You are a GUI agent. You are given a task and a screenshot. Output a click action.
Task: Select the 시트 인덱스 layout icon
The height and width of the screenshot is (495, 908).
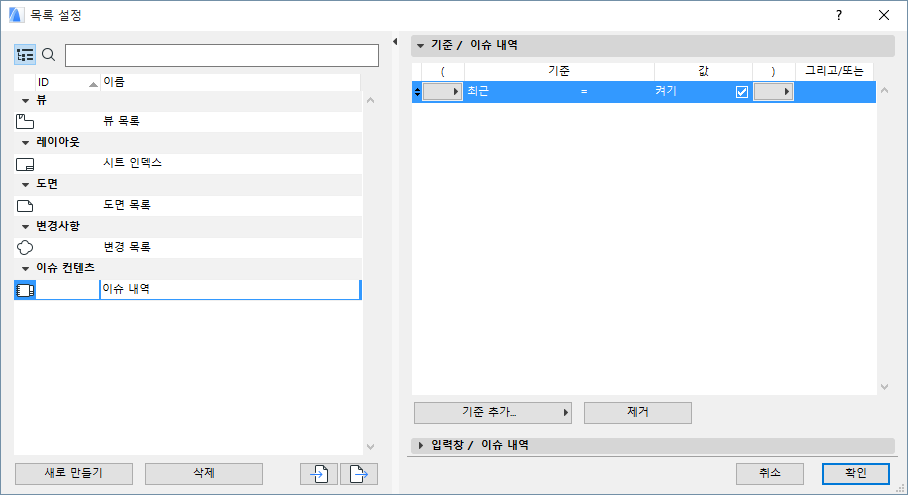[x=25, y=164]
